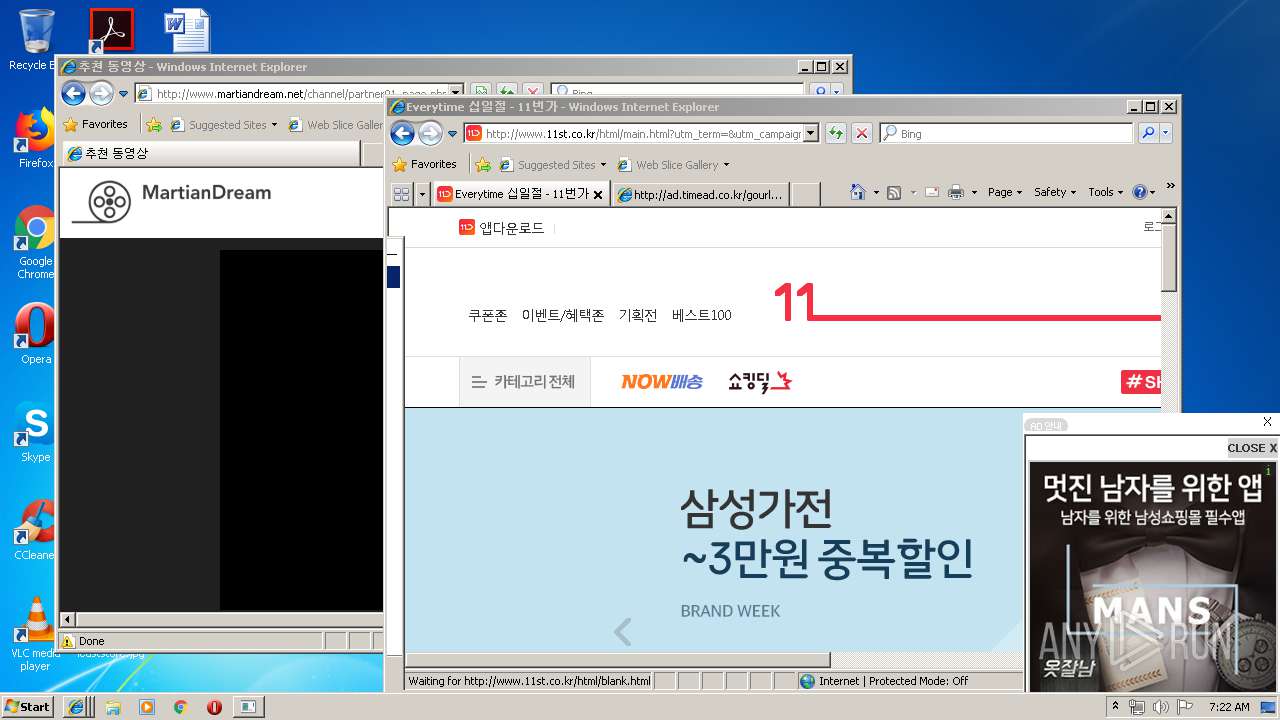
Task: Click the Bing search box in front window
Action: tap(1007, 133)
